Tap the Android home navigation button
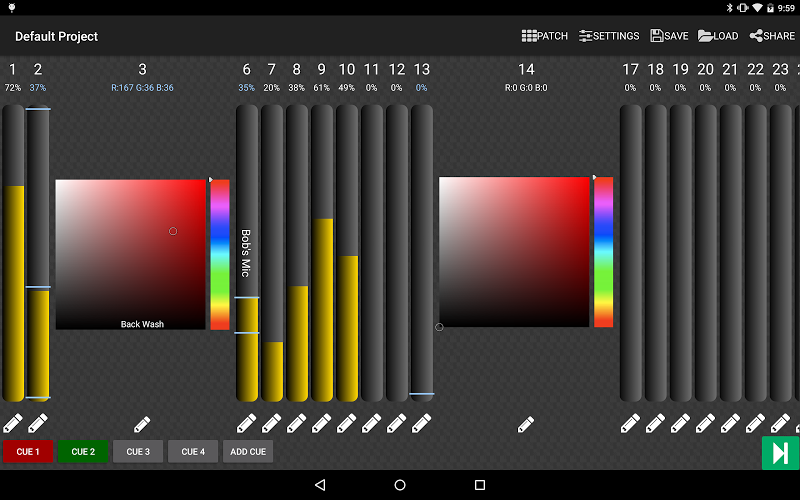This screenshot has width=800, height=500. 400,485
